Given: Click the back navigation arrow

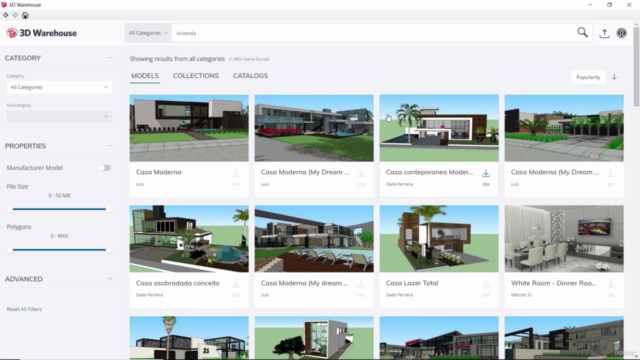Looking at the screenshot, I should [x=5, y=15].
